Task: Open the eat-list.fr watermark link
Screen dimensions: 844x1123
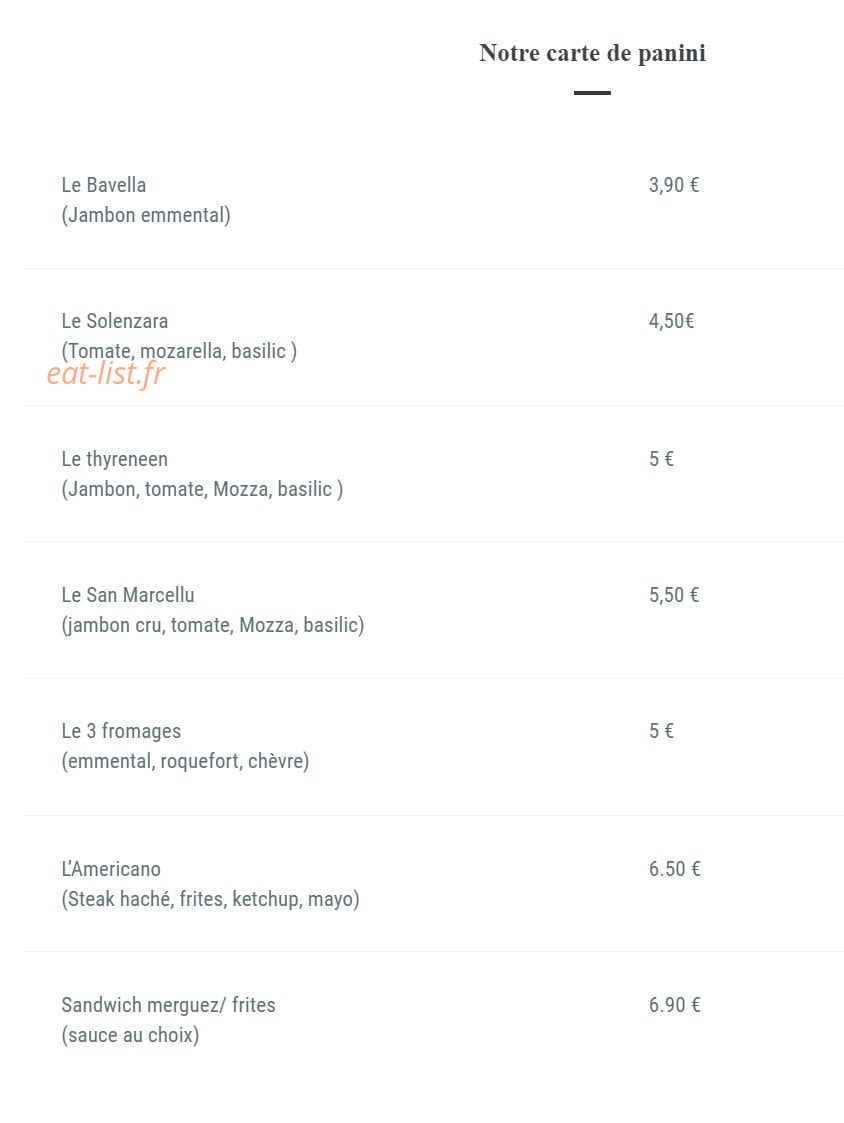Action: (x=106, y=374)
